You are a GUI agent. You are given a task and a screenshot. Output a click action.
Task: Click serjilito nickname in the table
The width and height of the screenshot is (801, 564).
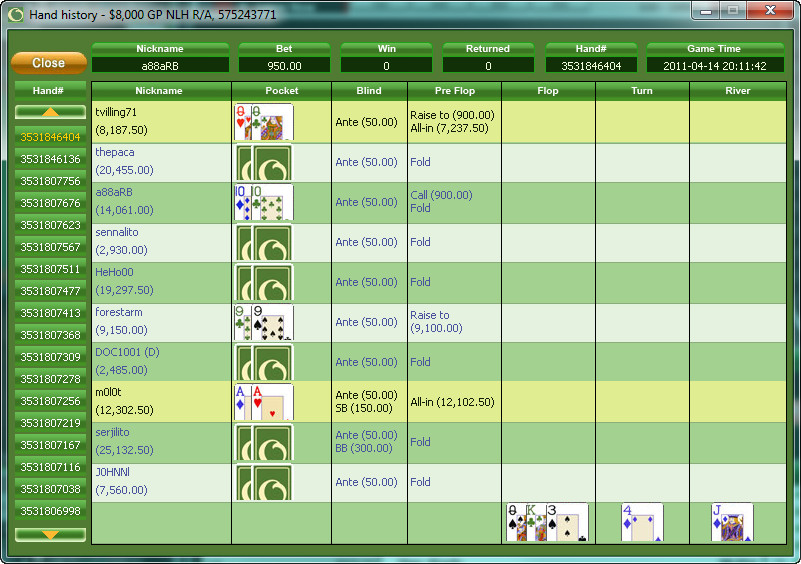point(112,432)
